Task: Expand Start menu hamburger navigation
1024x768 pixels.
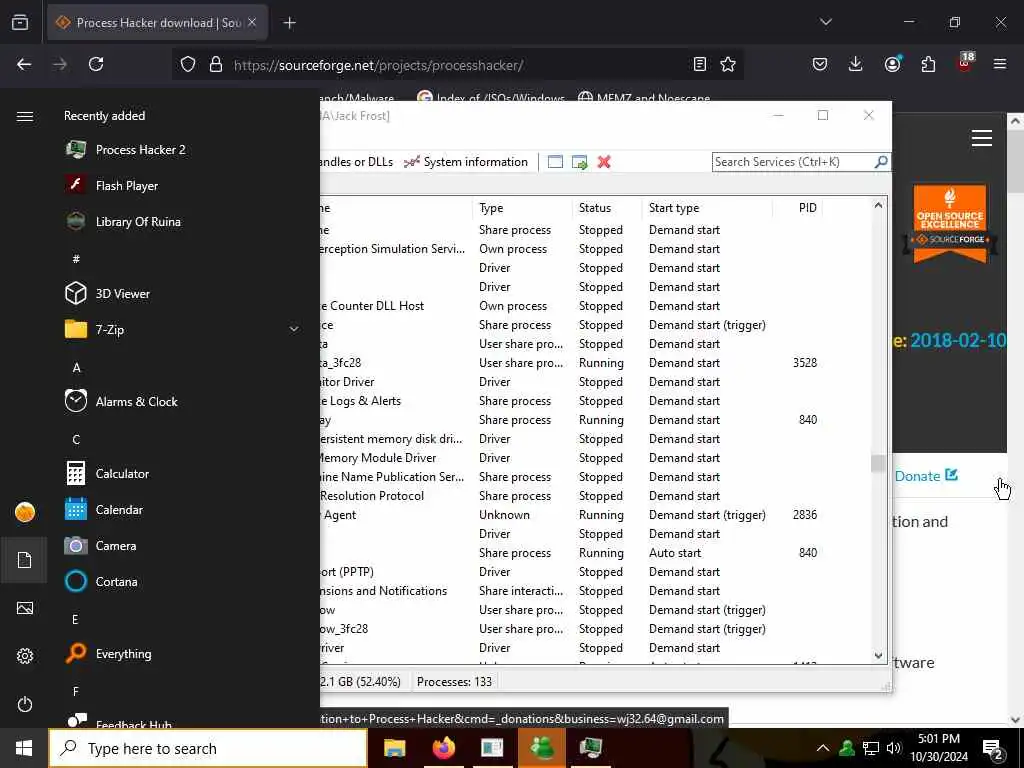Action: 25,116
